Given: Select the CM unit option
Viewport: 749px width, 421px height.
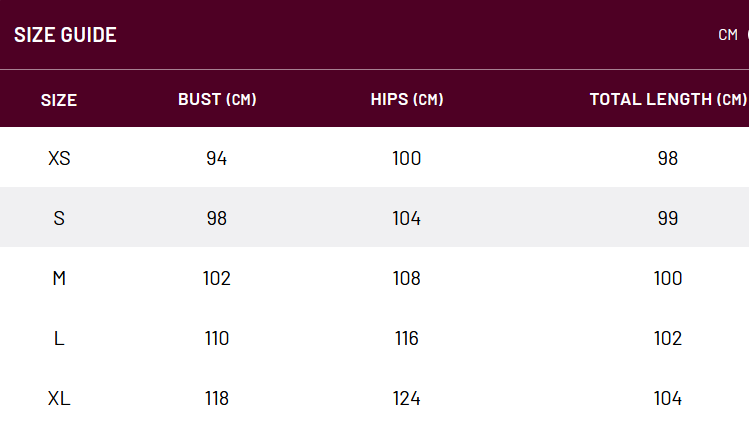Looking at the screenshot, I should [x=727, y=35].
